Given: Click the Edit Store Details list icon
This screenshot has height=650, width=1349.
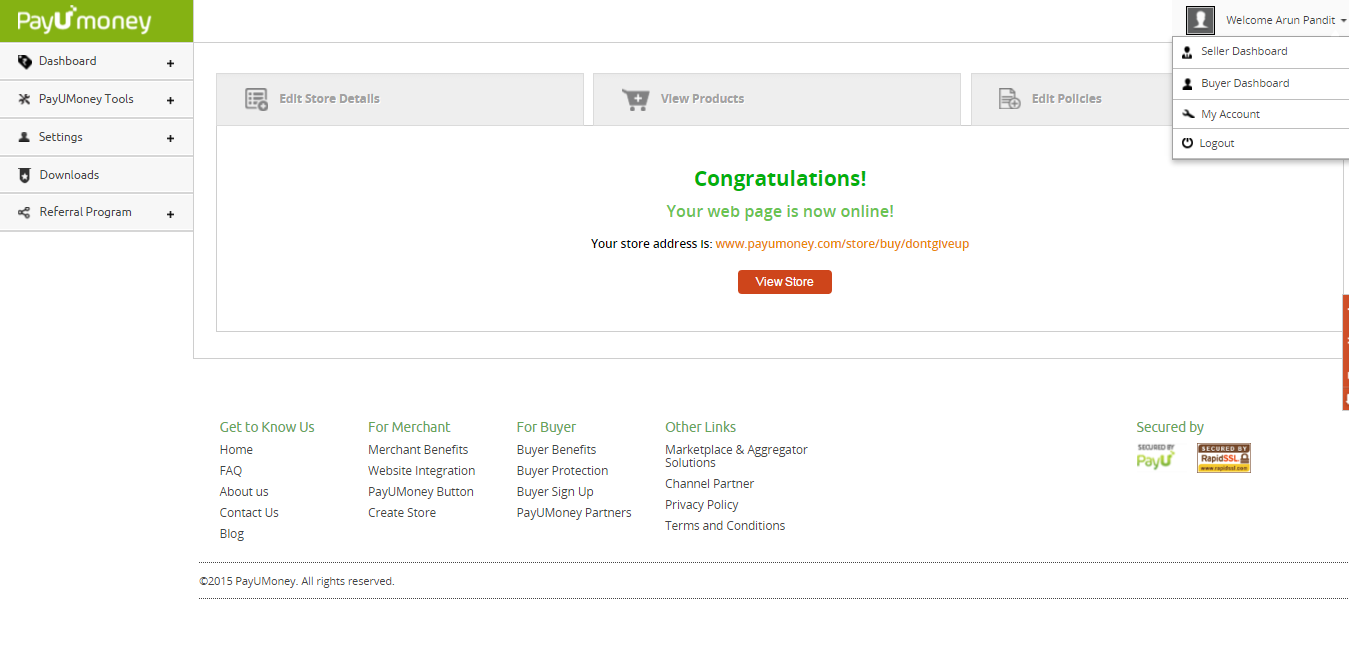Looking at the screenshot, I should click(x=257, y=99).
